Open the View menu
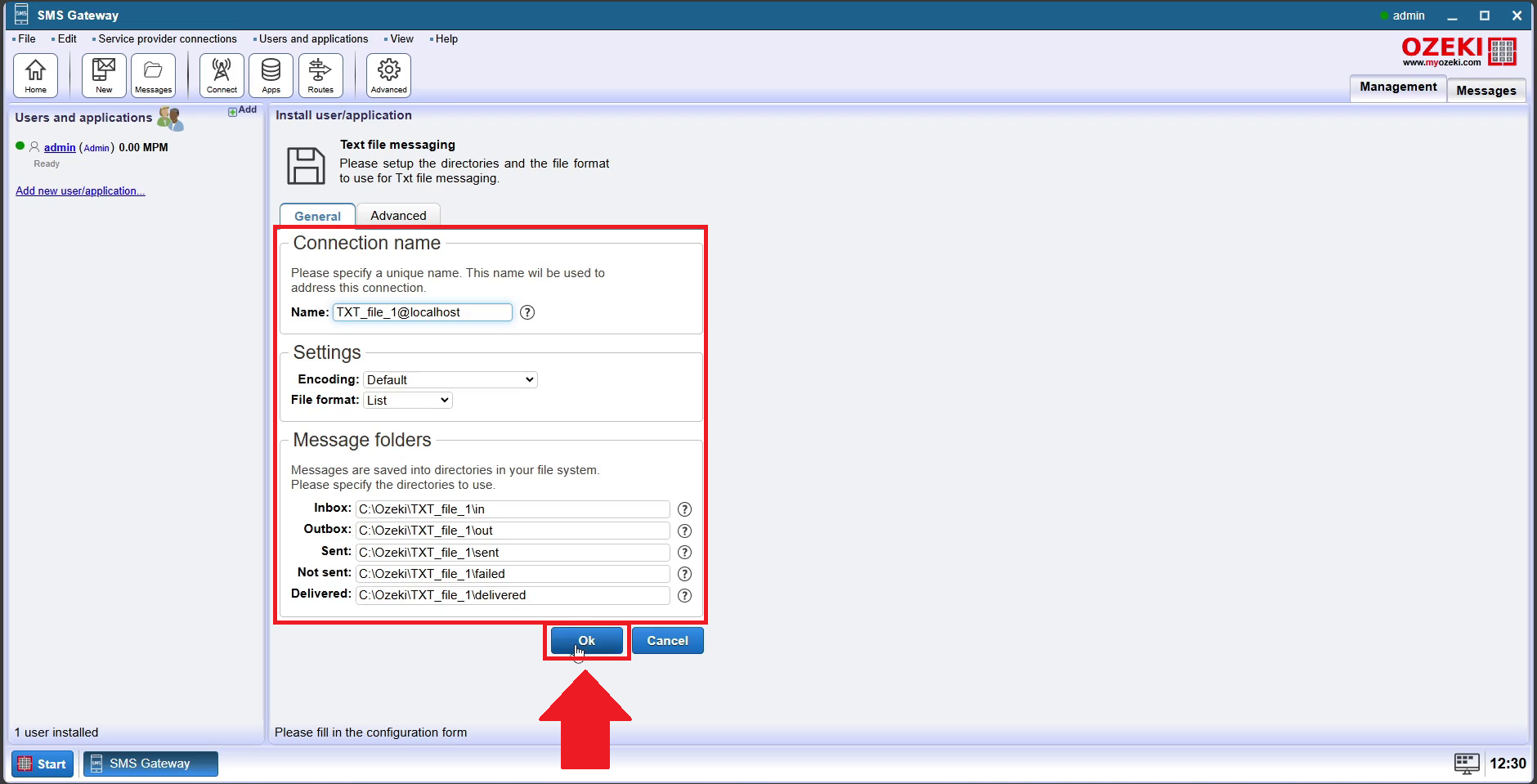 401,38
